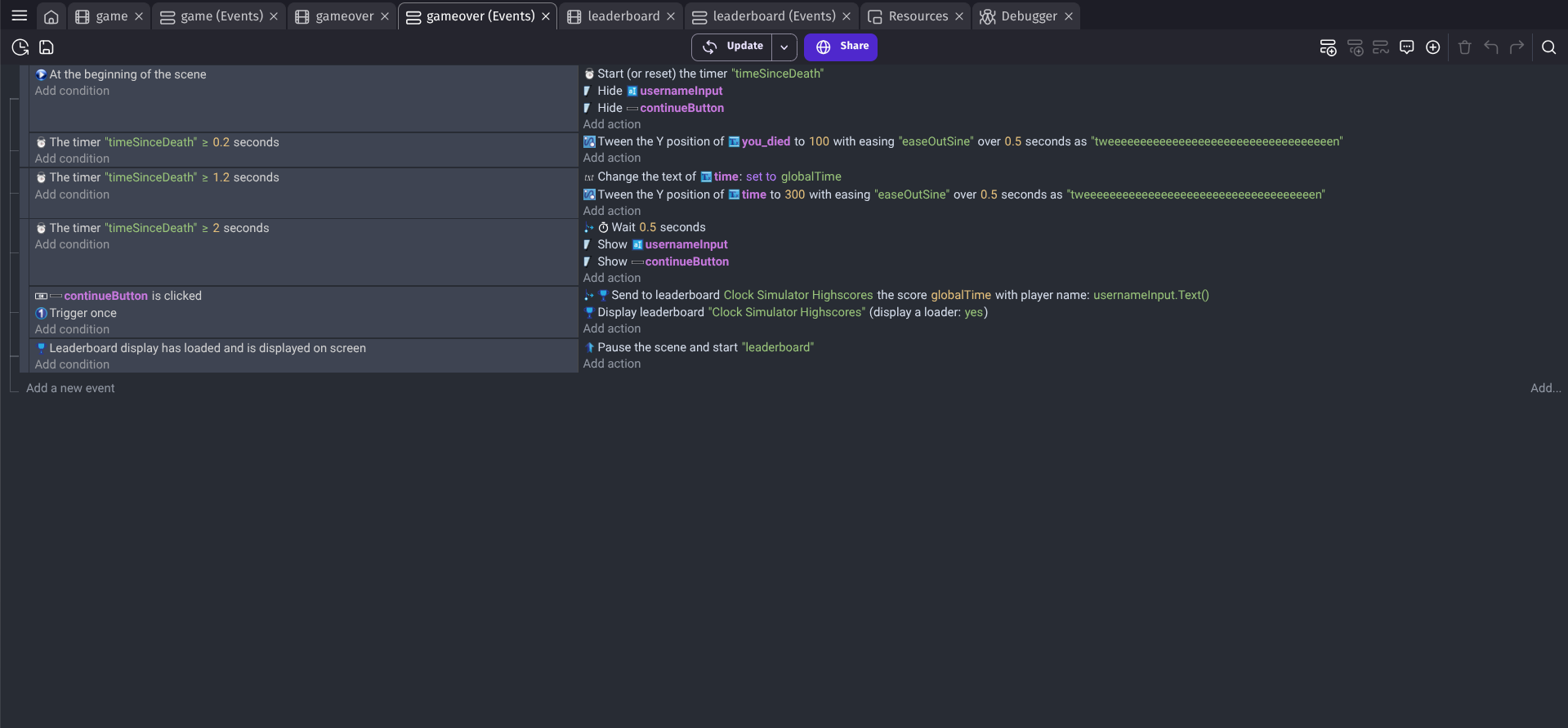Close the Resources tab

coord(959,16)
